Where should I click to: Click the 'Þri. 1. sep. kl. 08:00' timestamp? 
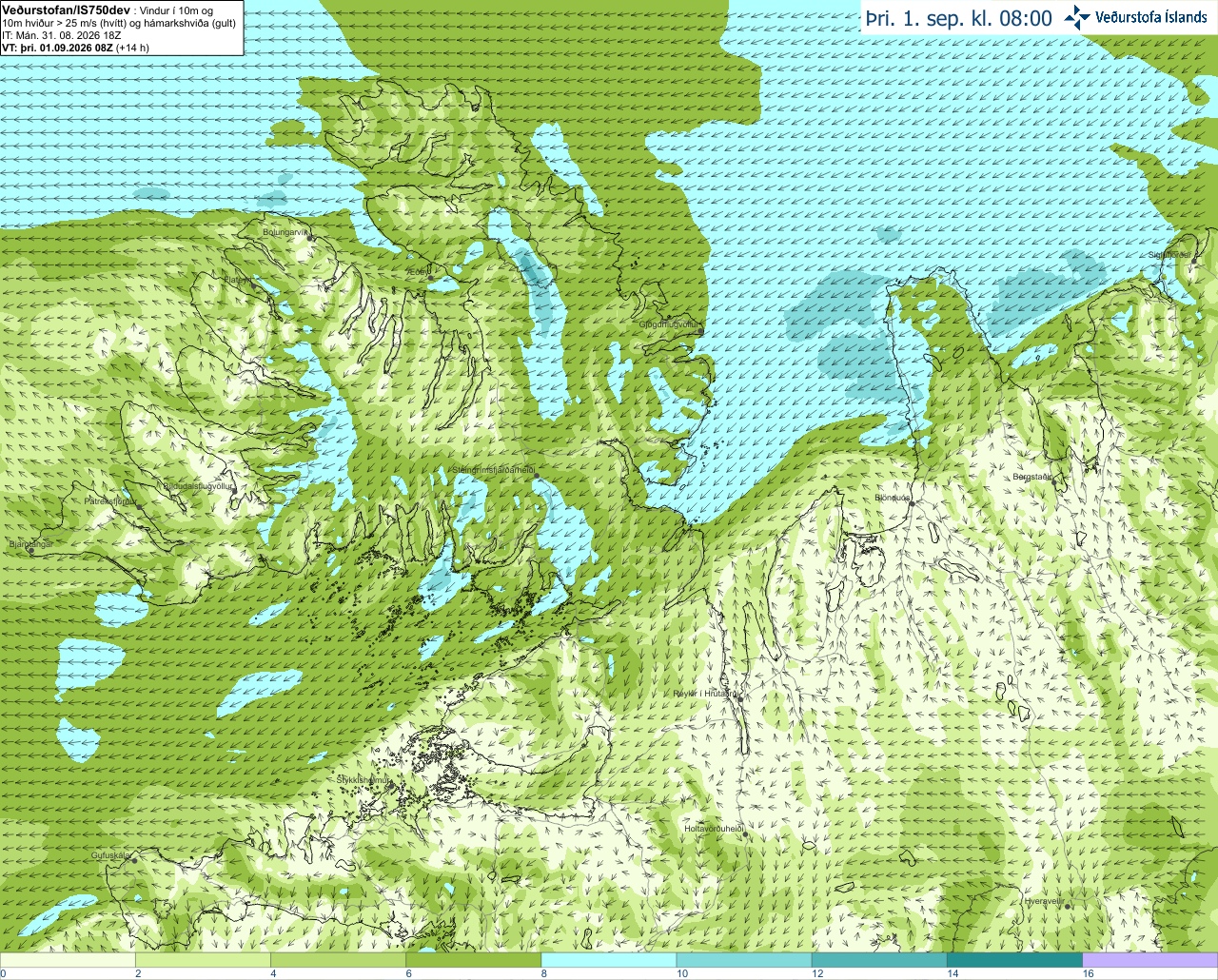[958, 18]
